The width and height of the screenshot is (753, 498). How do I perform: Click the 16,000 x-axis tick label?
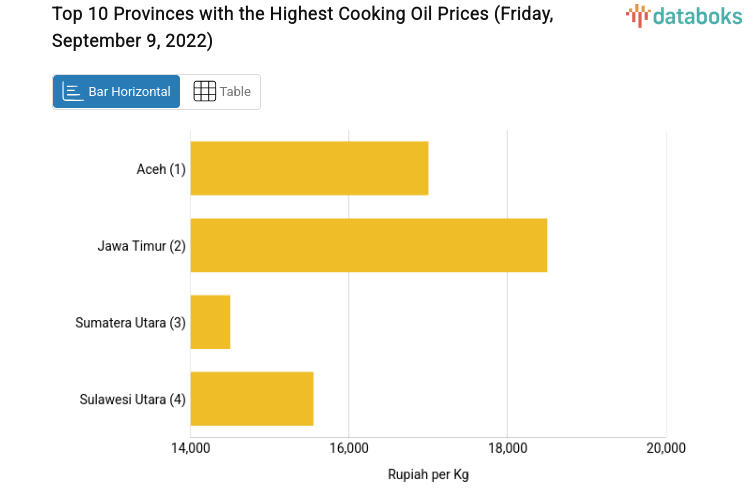click(348, 448)
